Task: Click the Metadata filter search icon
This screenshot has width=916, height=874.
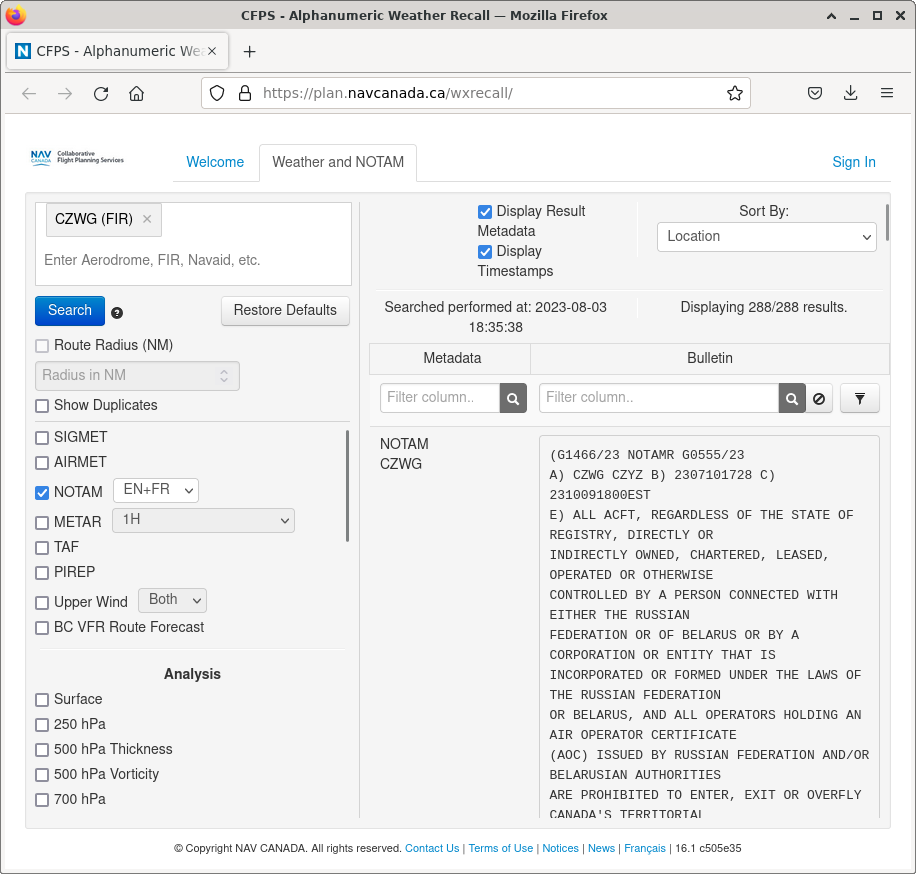Action: (x=513, y=398)
